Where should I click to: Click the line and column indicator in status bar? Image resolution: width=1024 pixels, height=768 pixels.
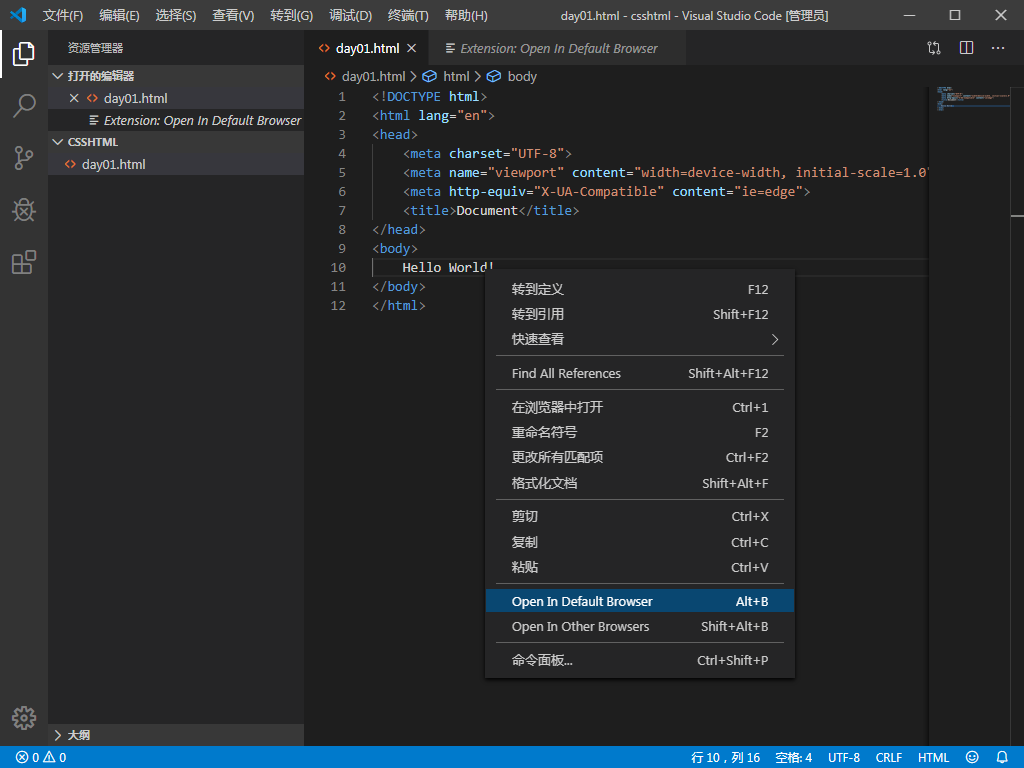pyautogui.click(x=726, y=758)
